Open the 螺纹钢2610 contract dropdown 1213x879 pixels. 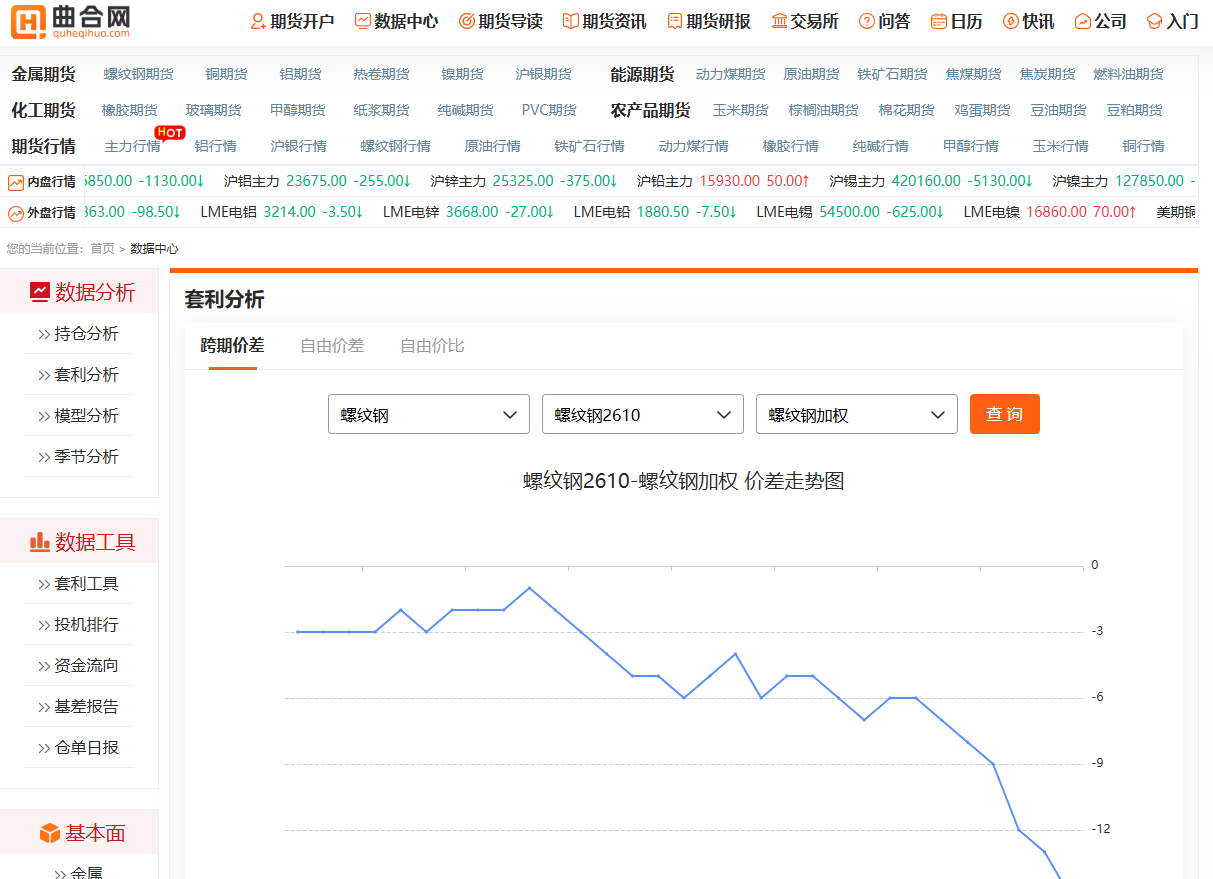643,414
